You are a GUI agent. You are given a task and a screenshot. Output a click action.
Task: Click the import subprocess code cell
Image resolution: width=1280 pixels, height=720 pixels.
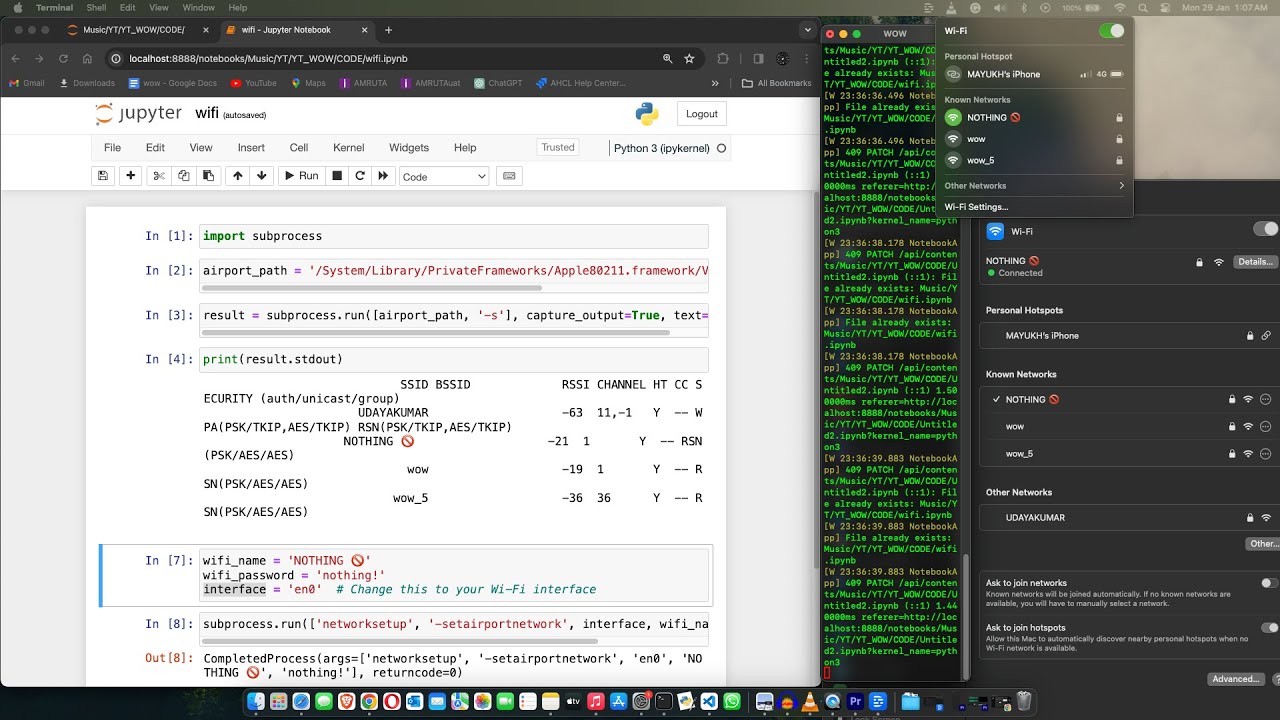pyautogui.click(x=454, y=236)
